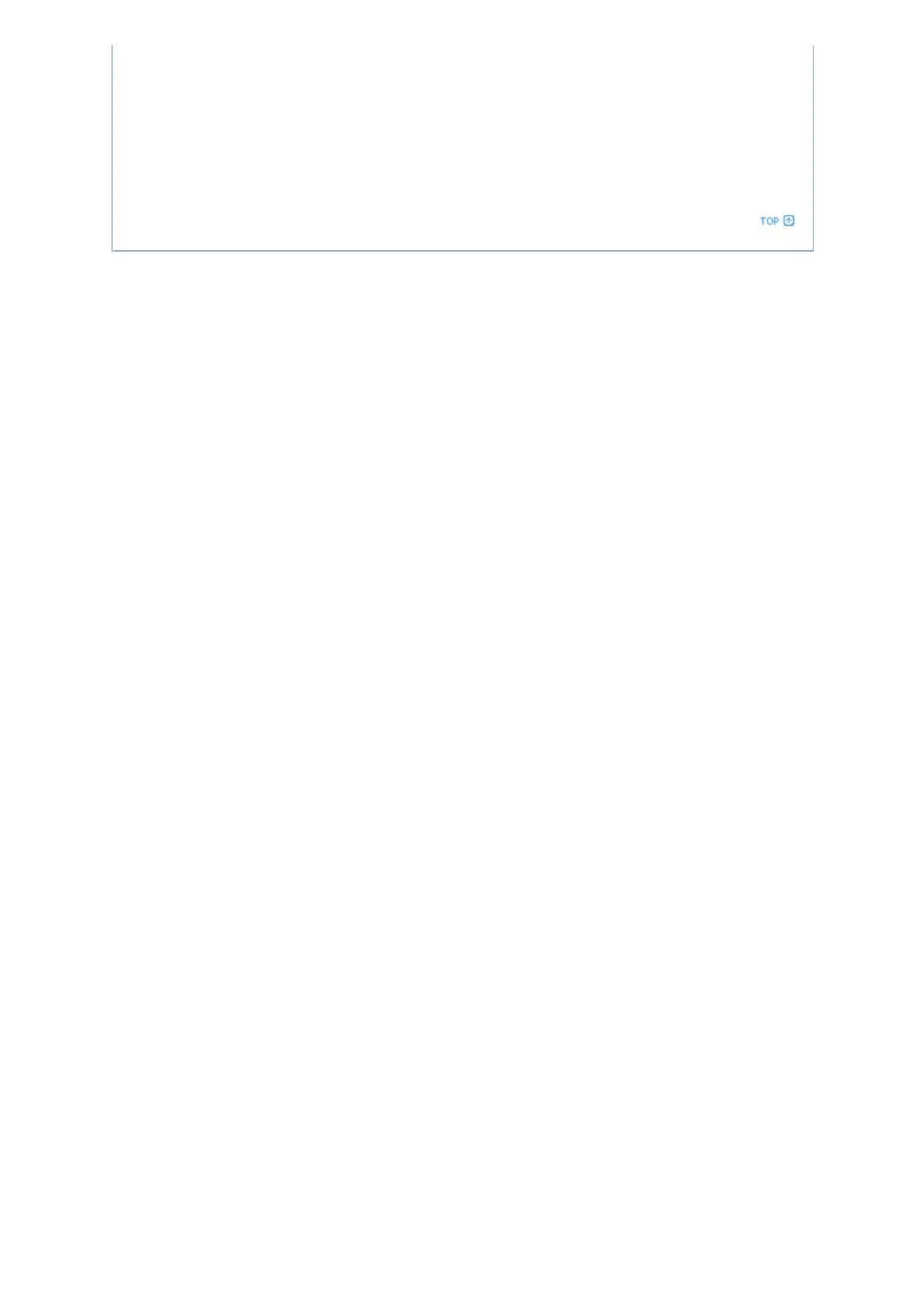This screenshot has width=924, height=1308.
Task: Hit the upward arrow box icon
Action: pyautogui.click(x=789, y=221)
